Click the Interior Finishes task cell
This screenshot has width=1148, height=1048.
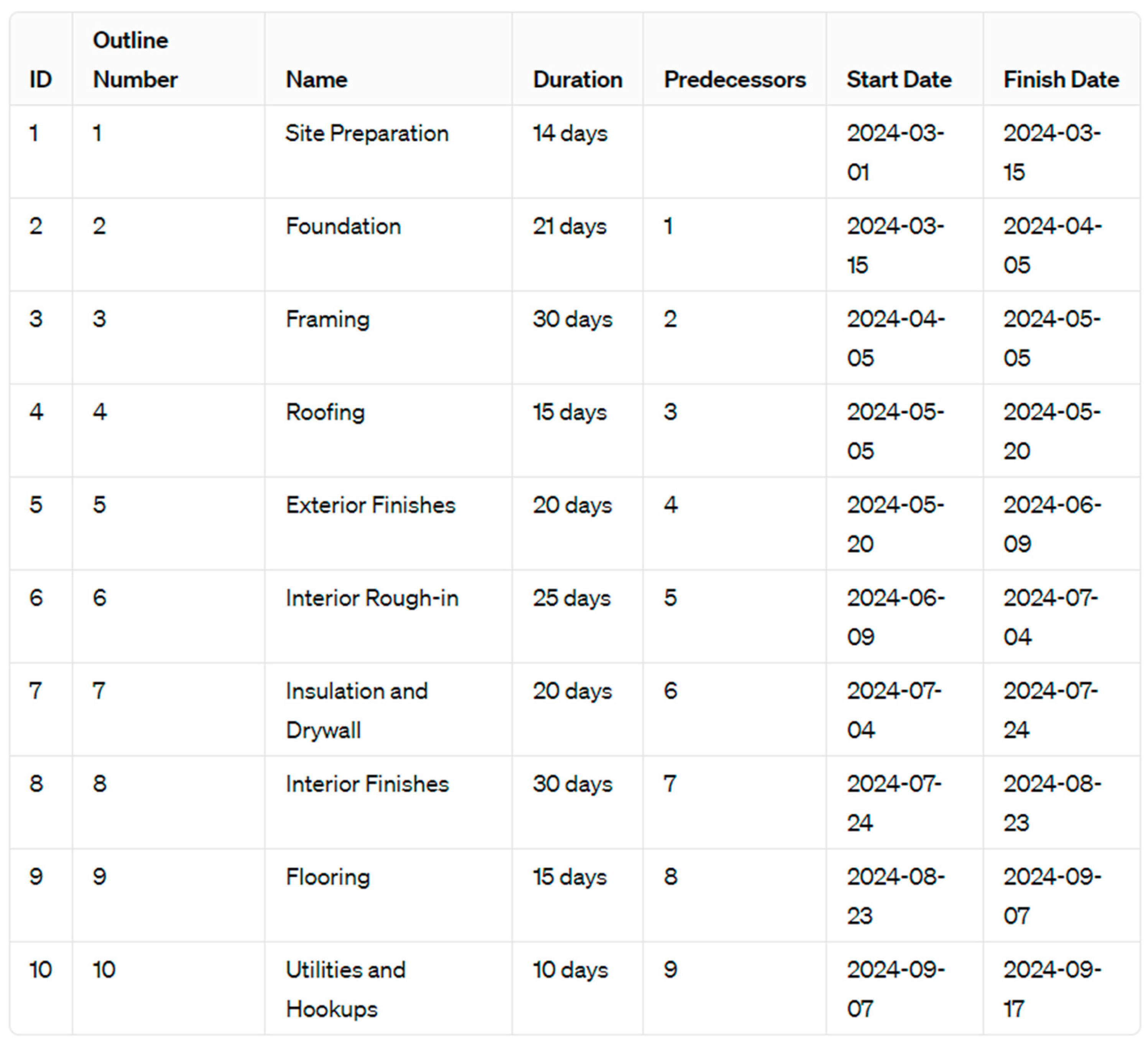tap(367, 784)
